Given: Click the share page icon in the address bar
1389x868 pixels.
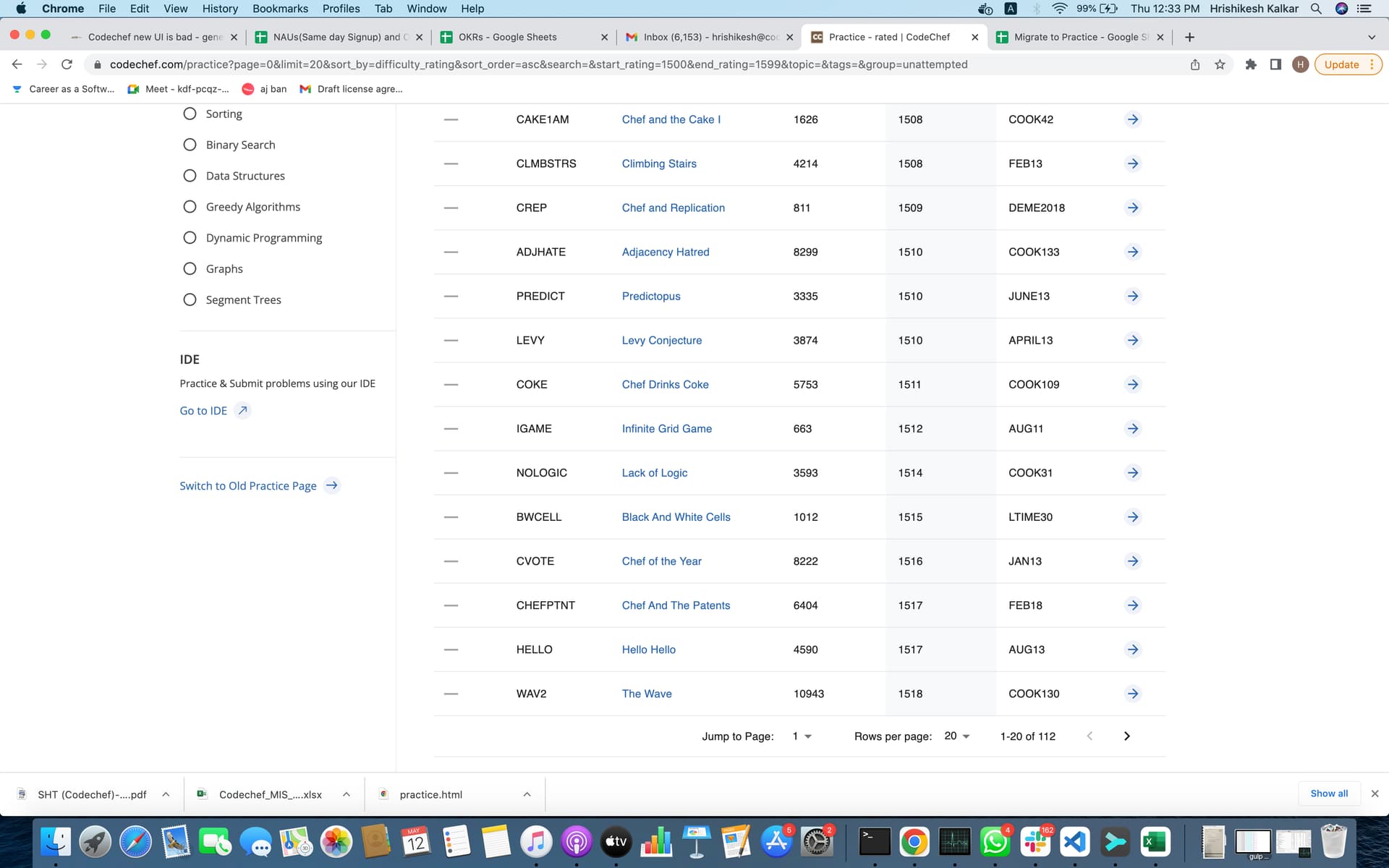Looking at the screenshot, I should (1195, 64).
